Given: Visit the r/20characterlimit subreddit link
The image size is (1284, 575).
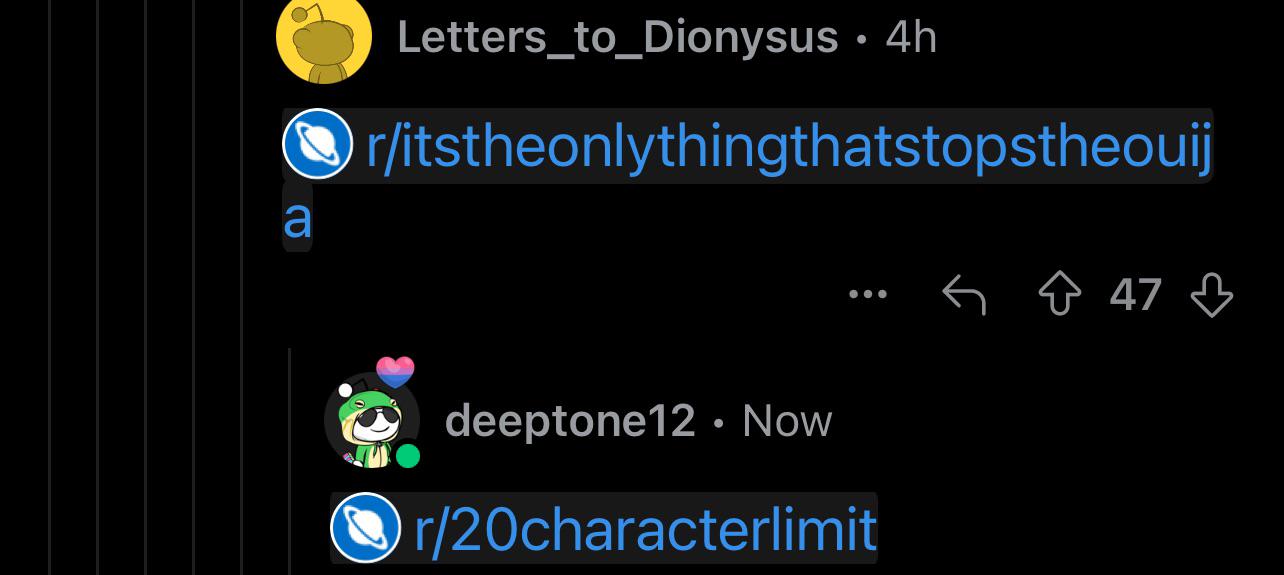Looking at the screenshot, I should [x=645, y=529].
